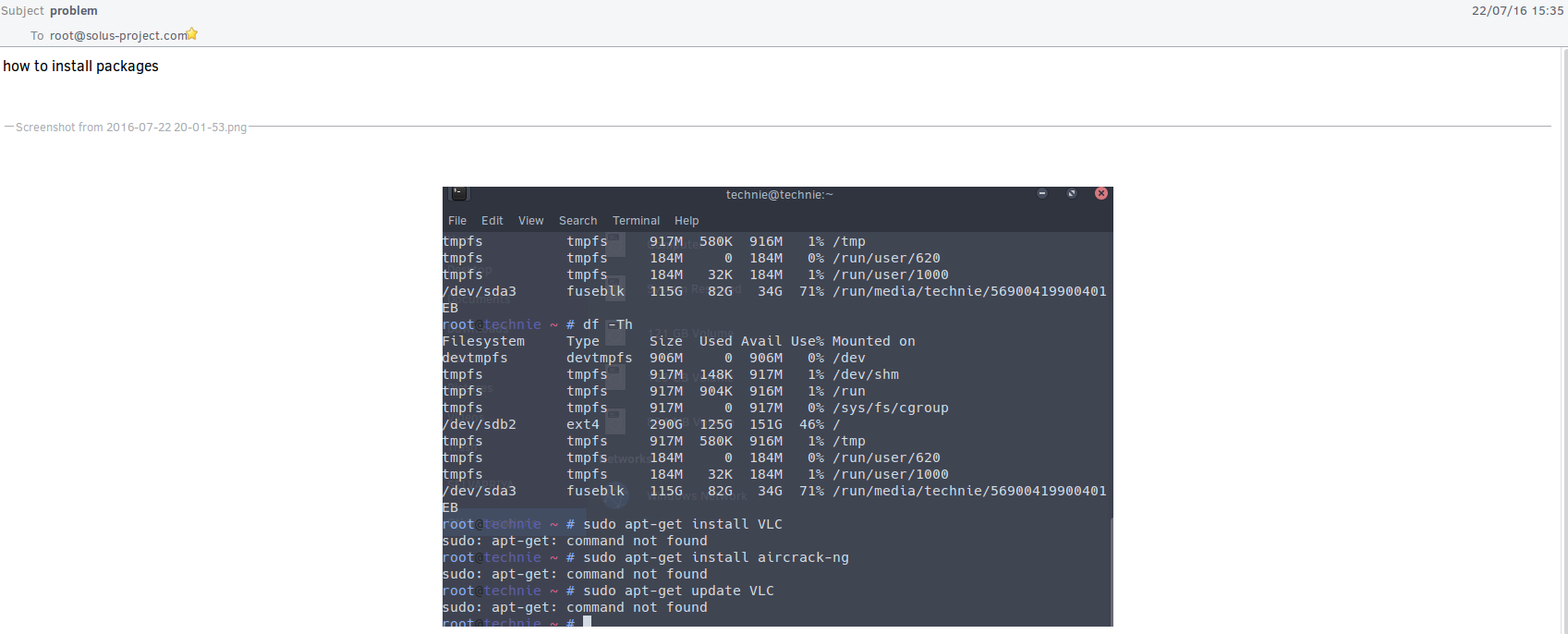Click the 'sudo apt-get install aircrack-ng' command line
Screen dimensions: 1568x634
716,557
